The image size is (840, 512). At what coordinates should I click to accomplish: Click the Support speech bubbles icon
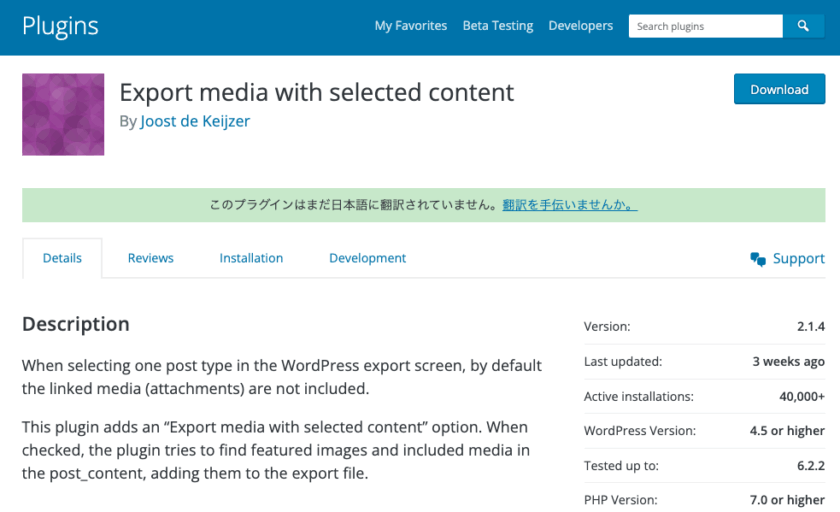[x=758, y=259]
